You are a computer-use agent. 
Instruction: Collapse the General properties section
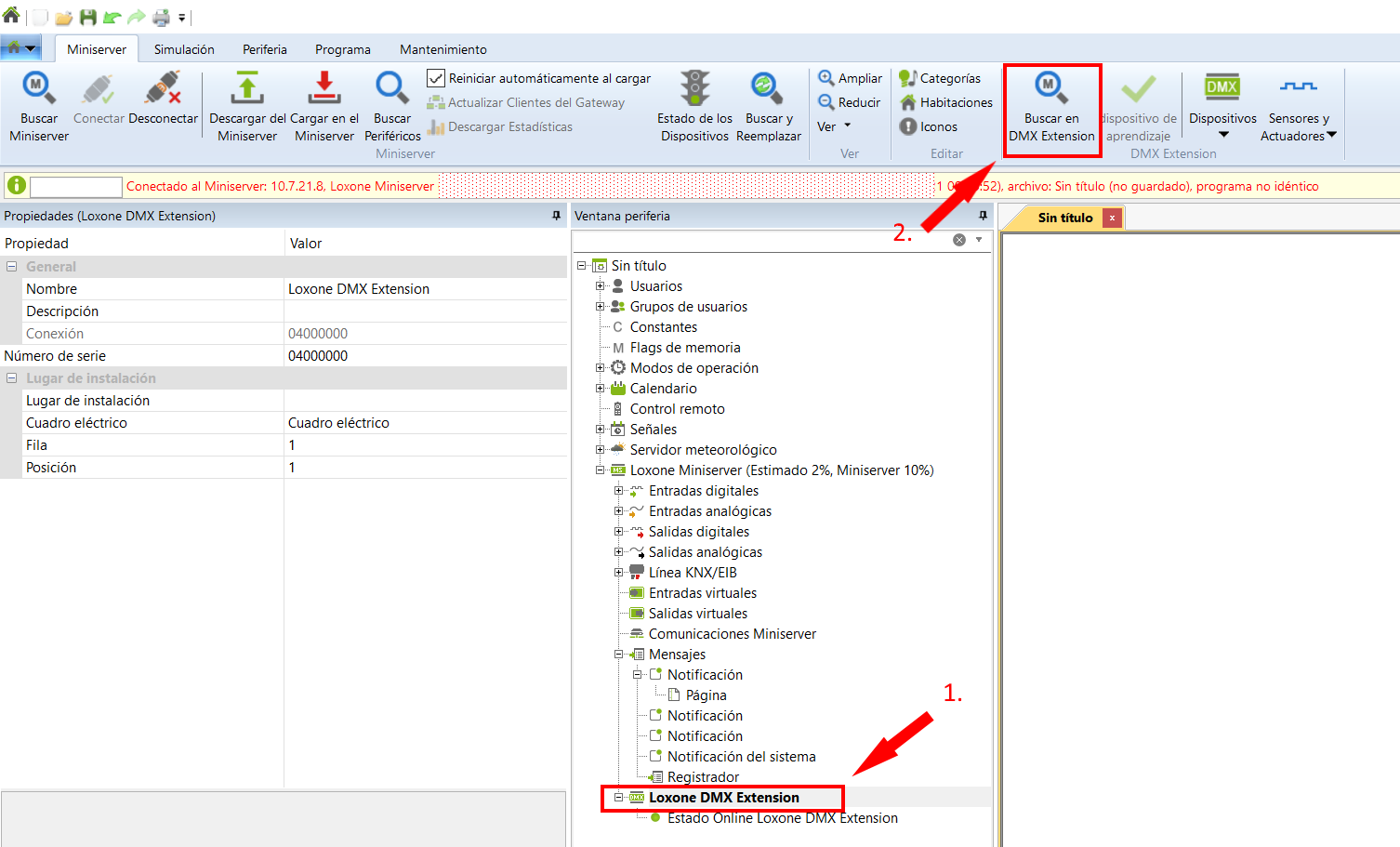click(12, 267)
